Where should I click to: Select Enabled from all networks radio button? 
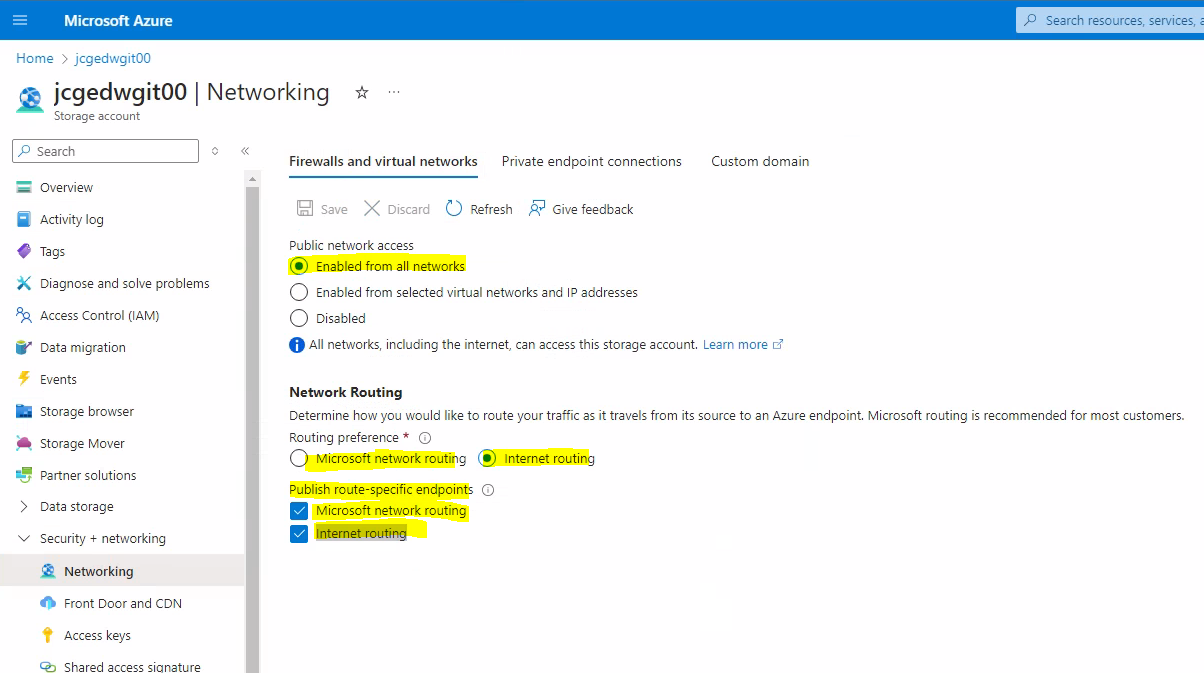pos(299,266)
